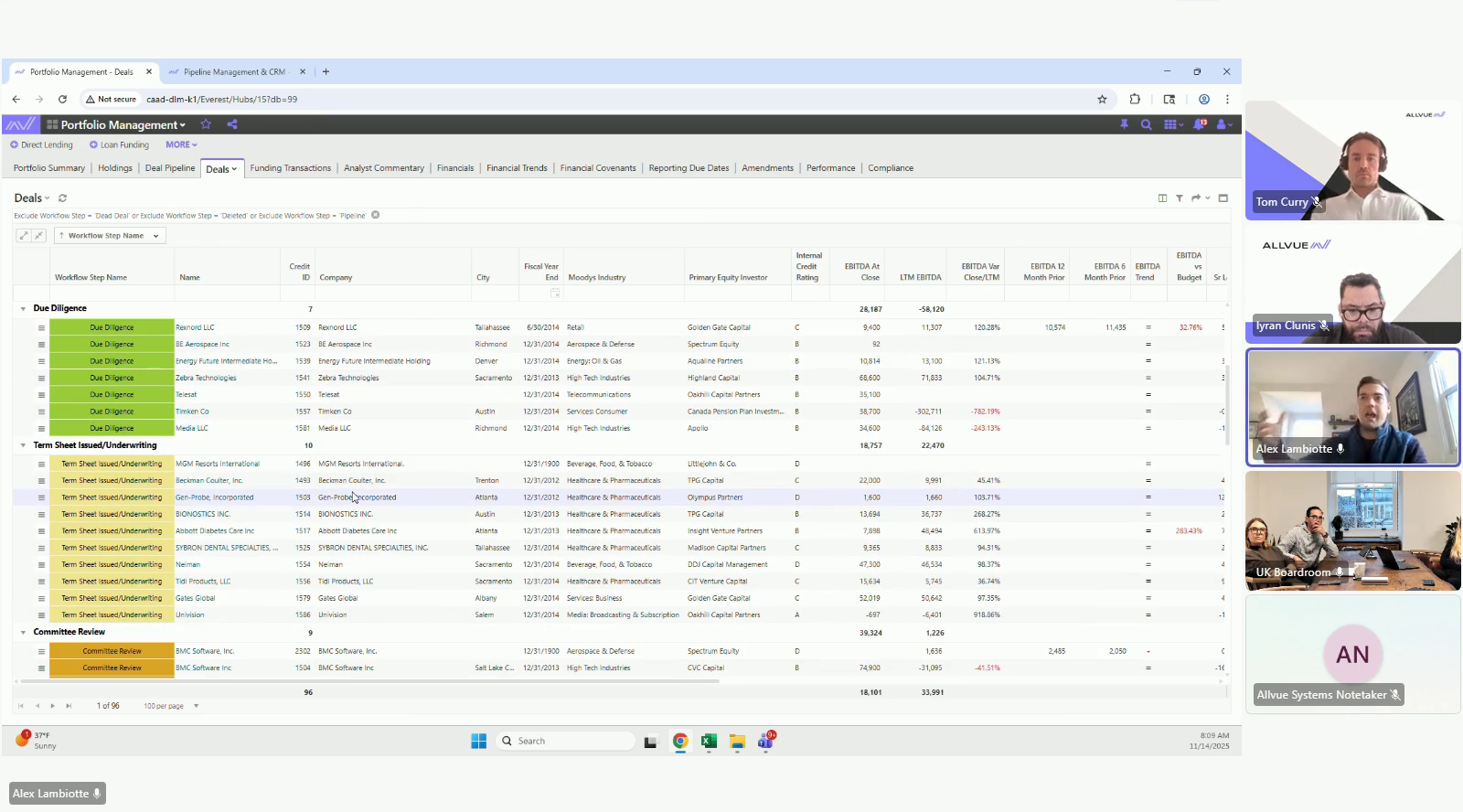This screenshot has height=812, width=1463.
Task: Open the export options dropdown arrow
Action: pyautogui.click(x=1208, y=198)
